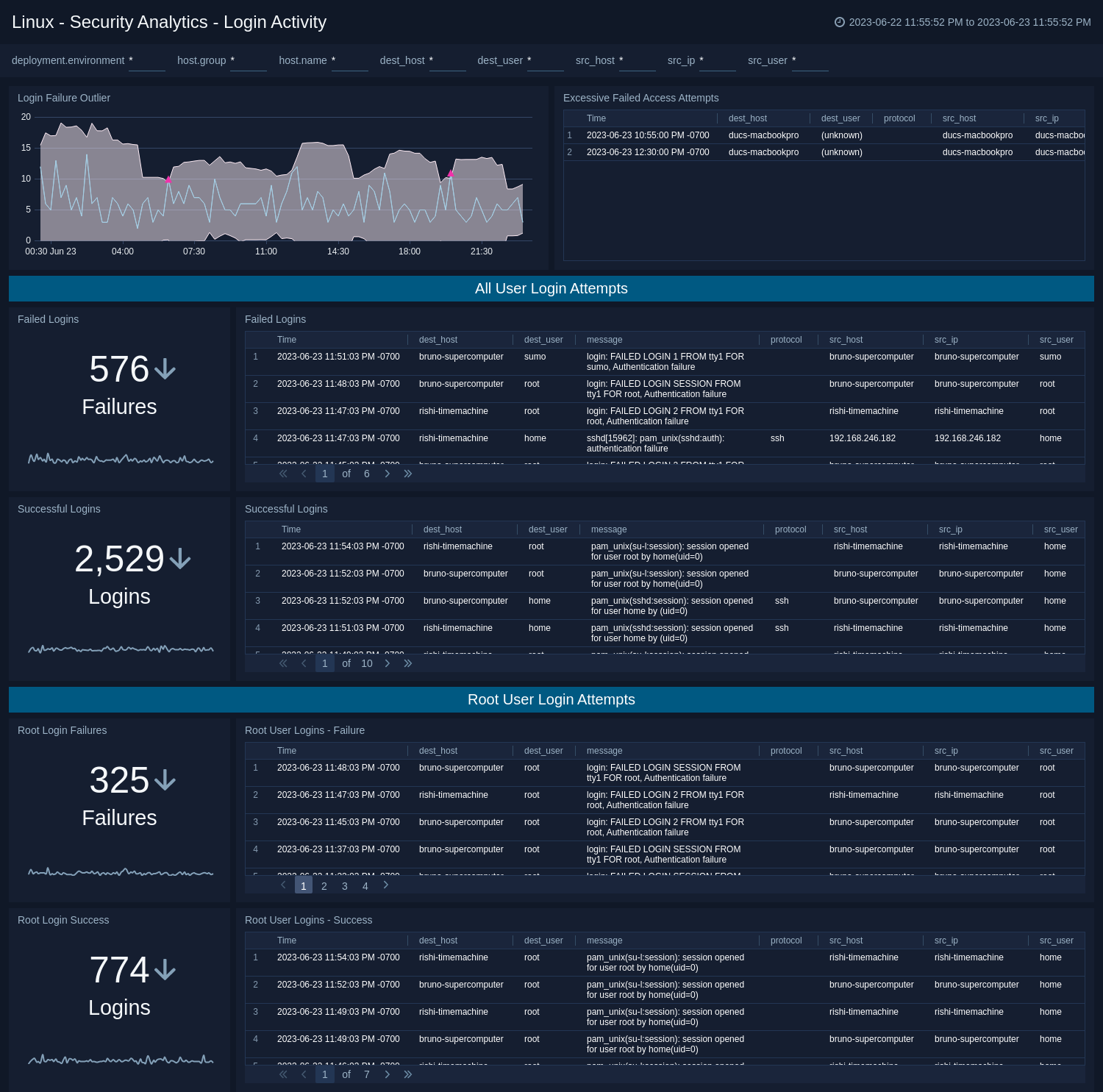
Task: Click the Root User Login Attempts section header
Action: point(551,699)
